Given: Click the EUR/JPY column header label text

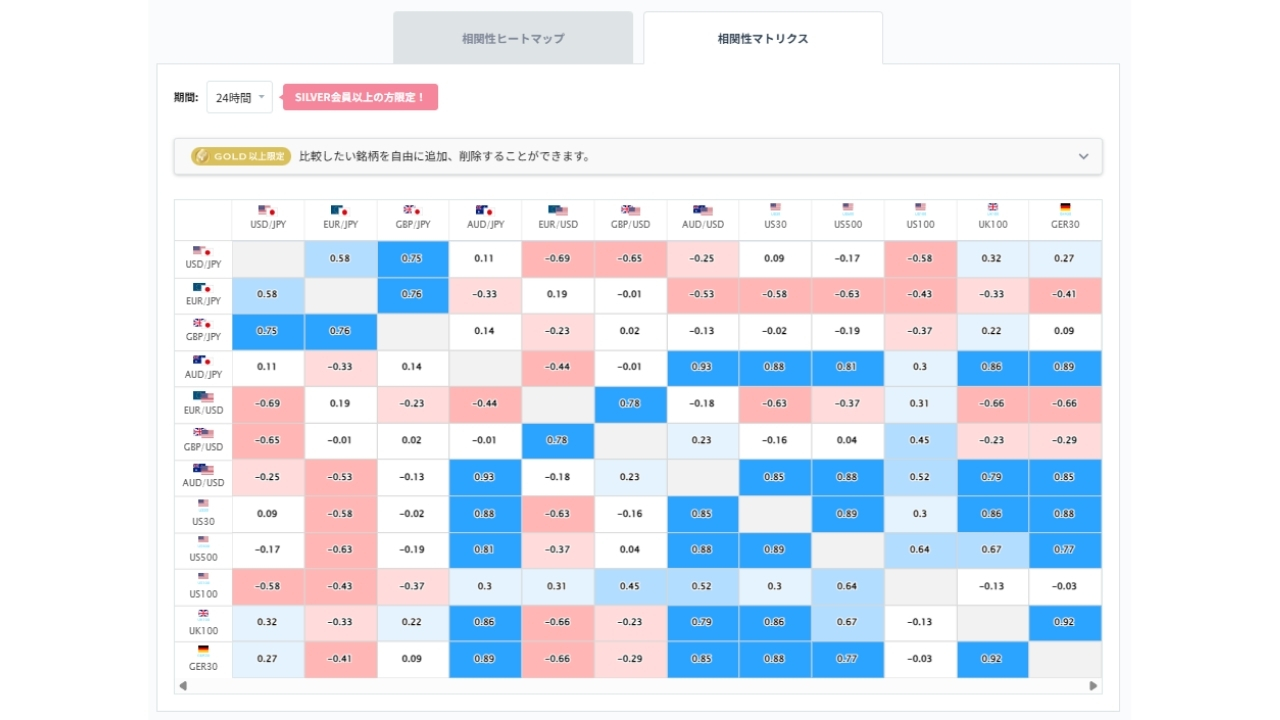Looking at the screenshot, I should [340, 225].
